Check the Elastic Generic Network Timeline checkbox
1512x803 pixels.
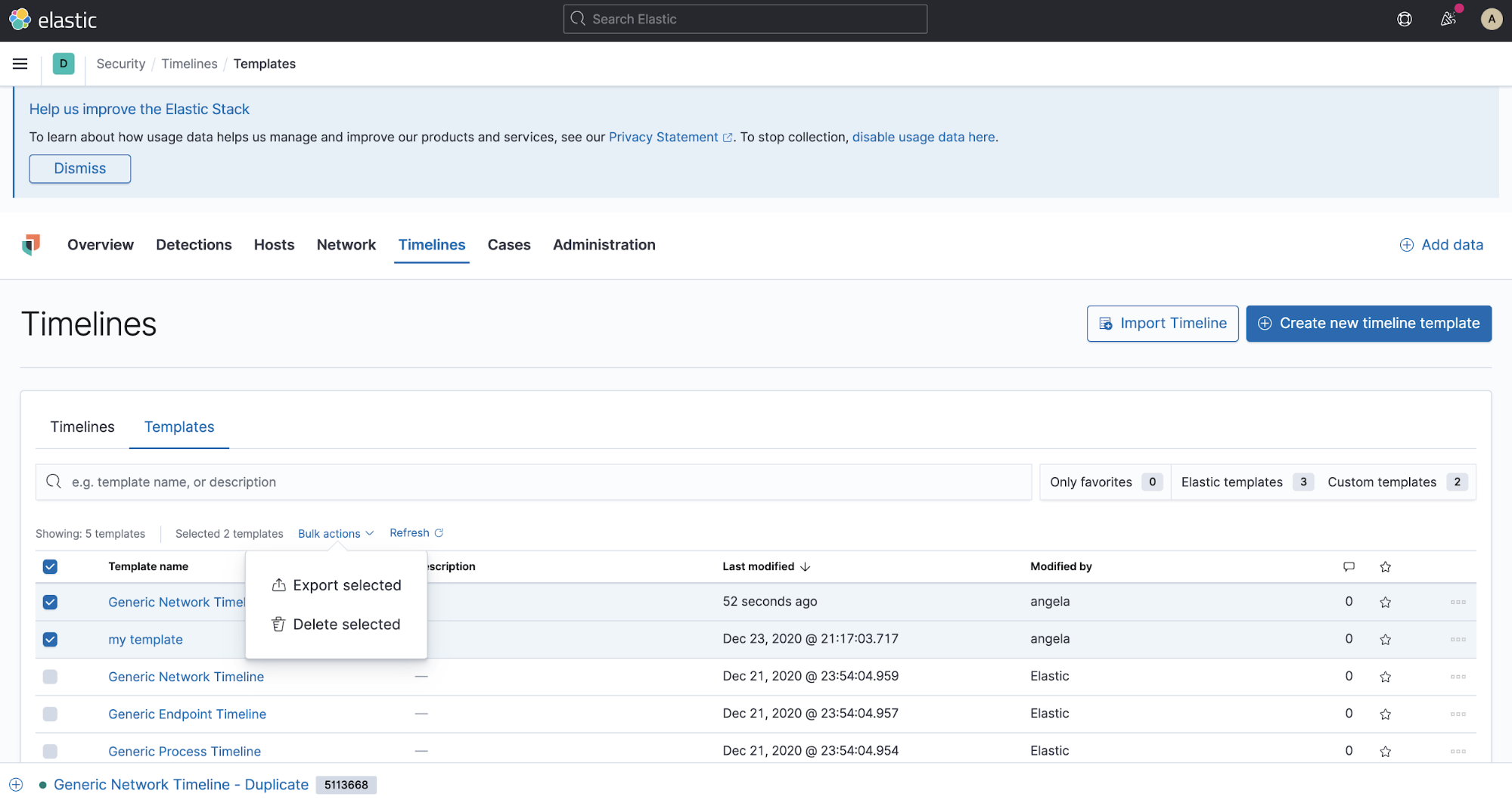pos(50,677)
